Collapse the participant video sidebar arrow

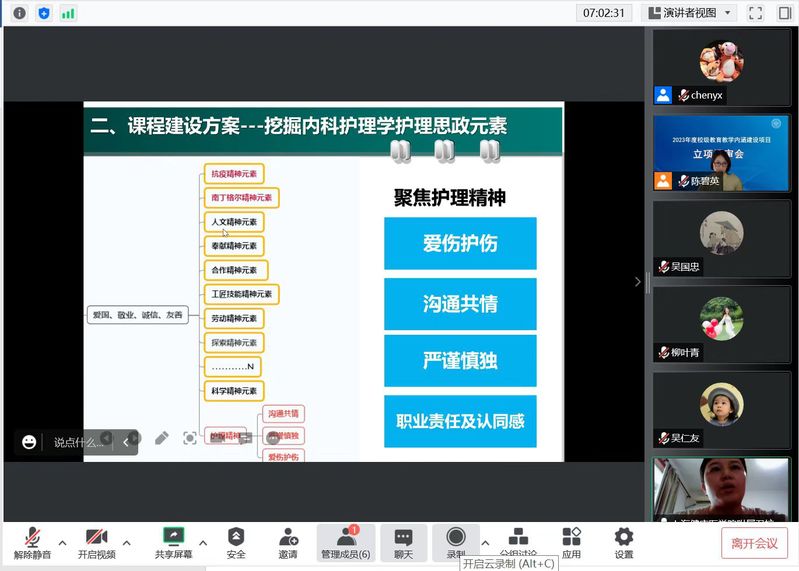(x=638, y=282)
